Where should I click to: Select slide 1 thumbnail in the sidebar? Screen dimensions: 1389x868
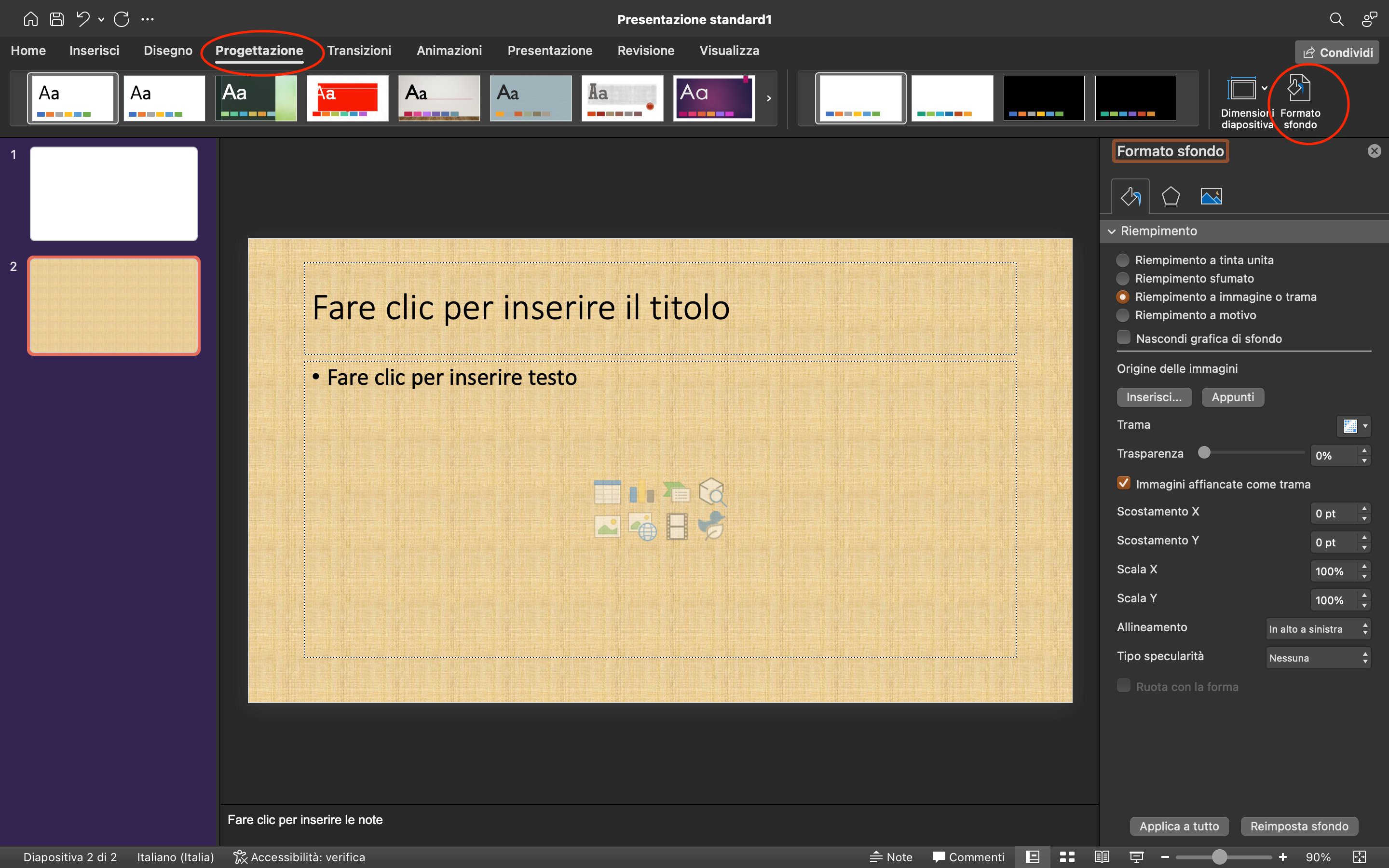(x=113, y=193)
